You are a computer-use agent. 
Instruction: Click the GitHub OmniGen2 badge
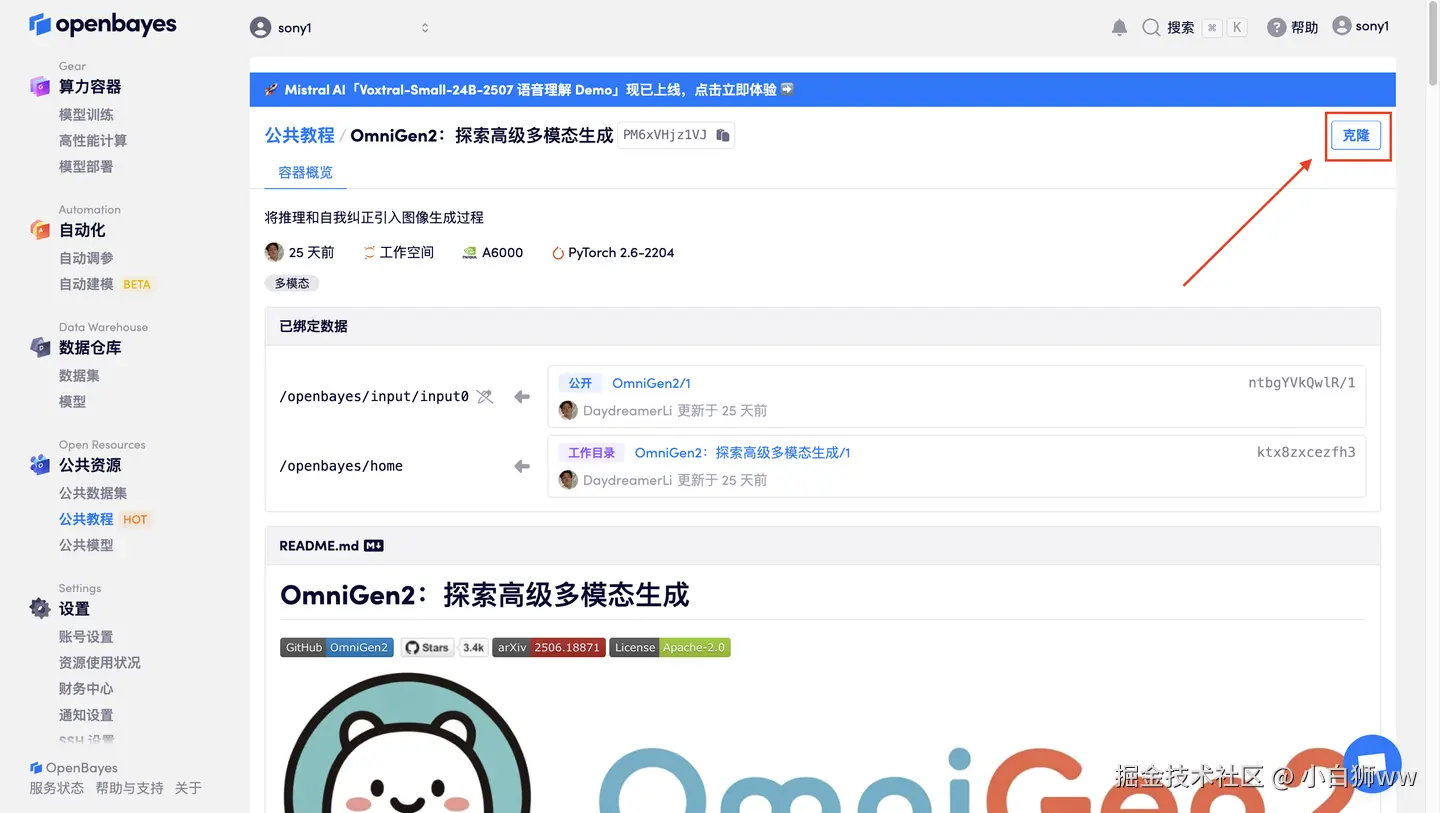pyautogui.click(x=337, y=647)
